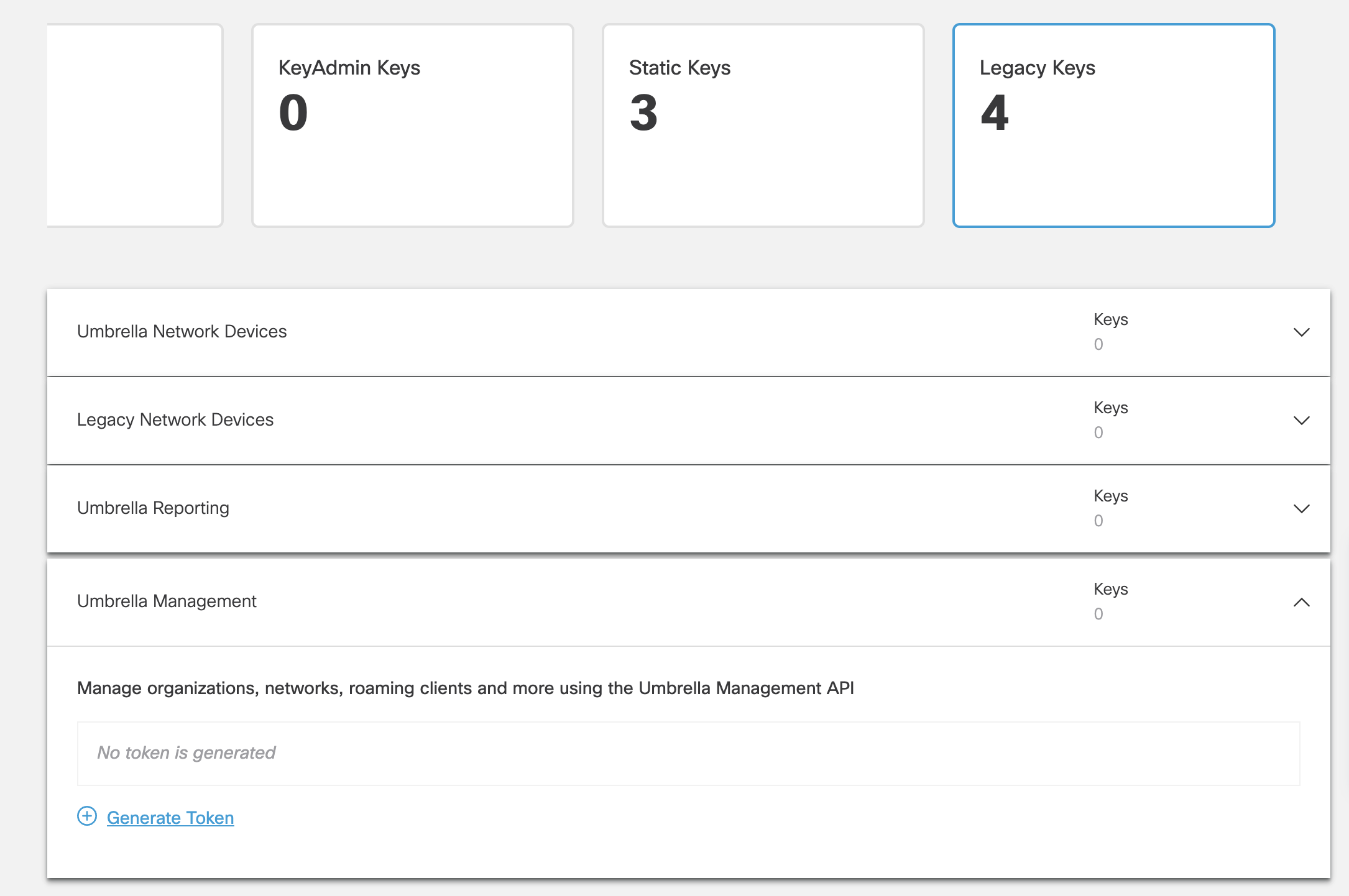Viewport: 1349px width, 896px height.
Task: Select the KeyAdmin Keys card
Action: [x=412, y=124]
